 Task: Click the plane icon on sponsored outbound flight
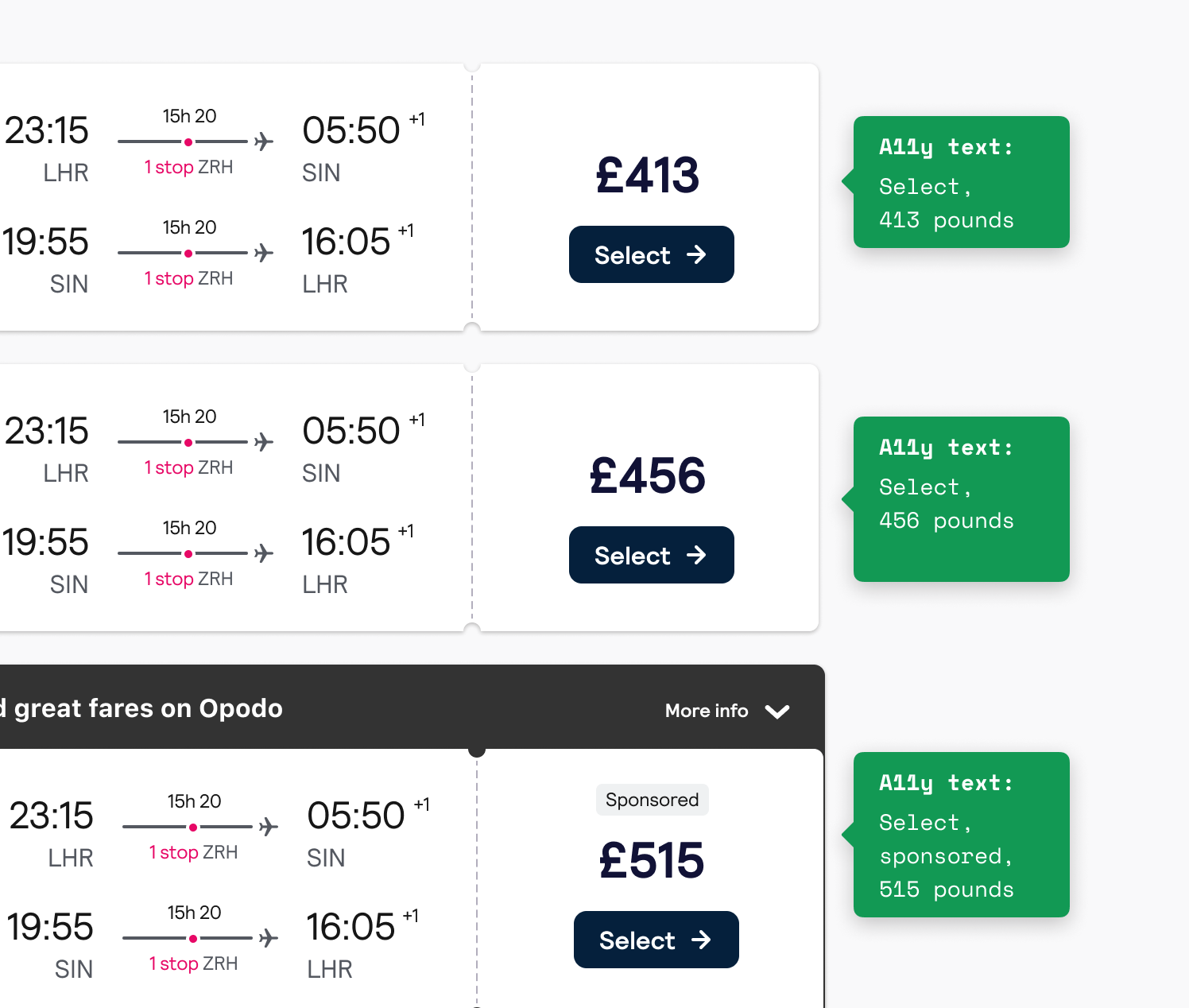[269, 827]
